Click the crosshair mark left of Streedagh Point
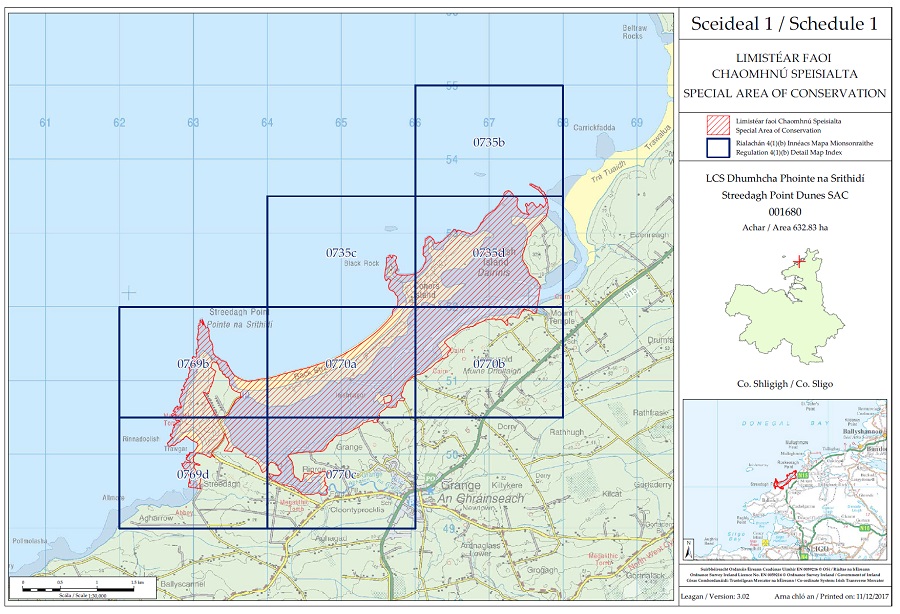Viewport: 900px width, 614px height. (128, 292)
